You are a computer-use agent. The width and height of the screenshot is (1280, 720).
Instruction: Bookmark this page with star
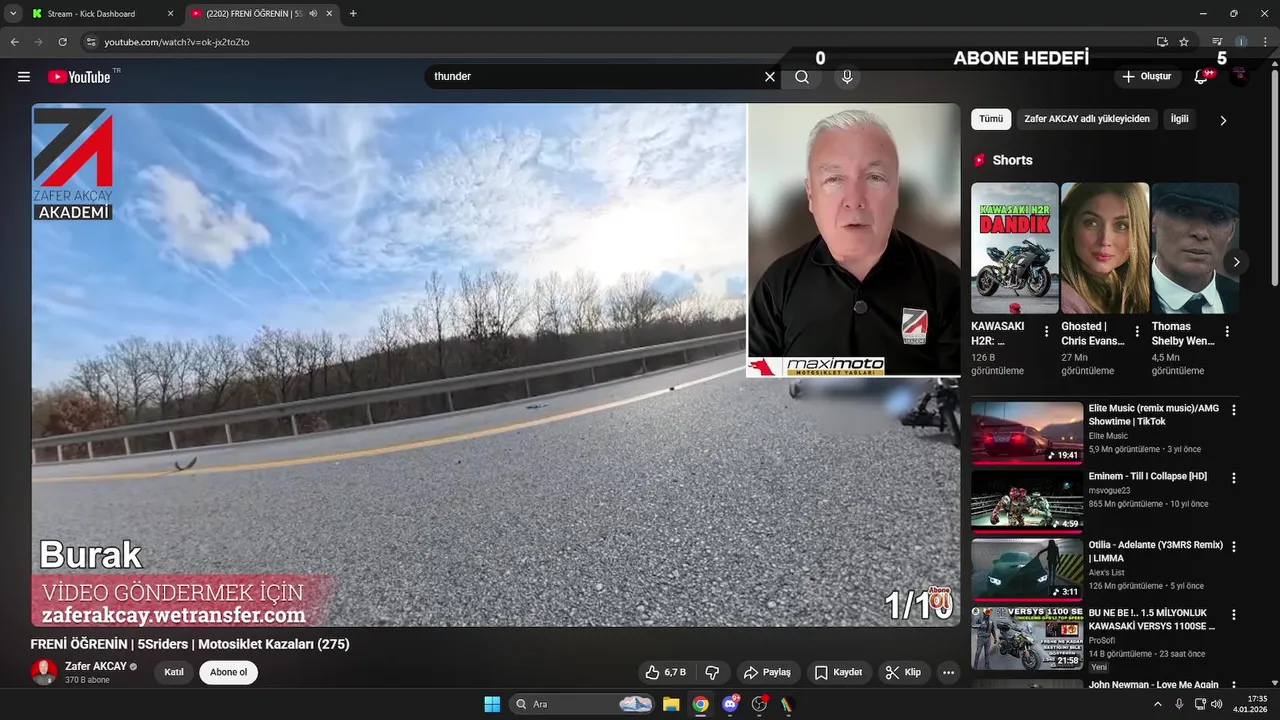(x=1184, y=42)
